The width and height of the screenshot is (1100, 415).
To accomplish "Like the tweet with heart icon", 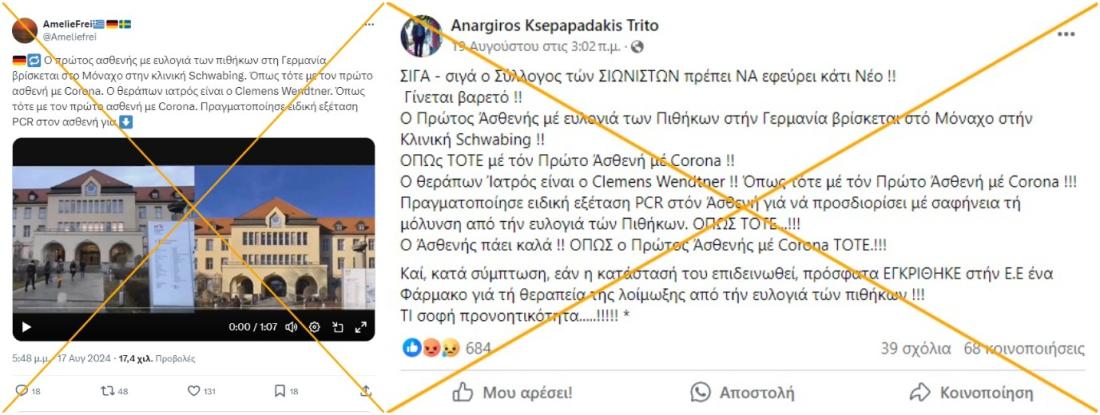I will (x=194, y=390).
